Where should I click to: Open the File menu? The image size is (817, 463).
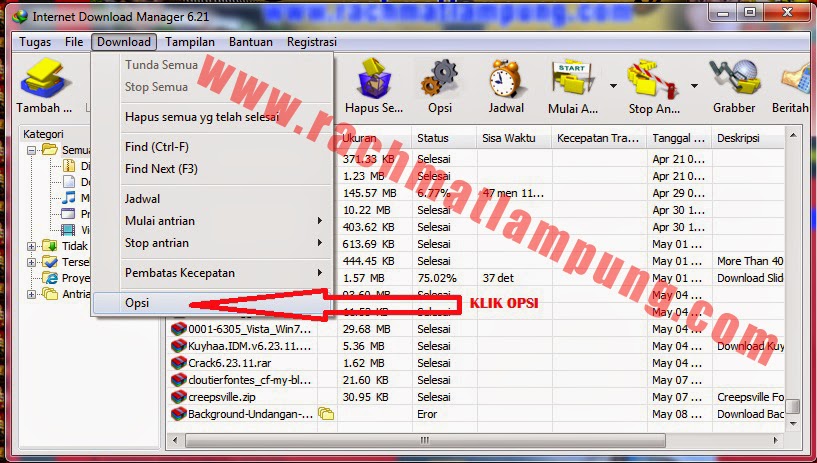[x=74, y=42]
